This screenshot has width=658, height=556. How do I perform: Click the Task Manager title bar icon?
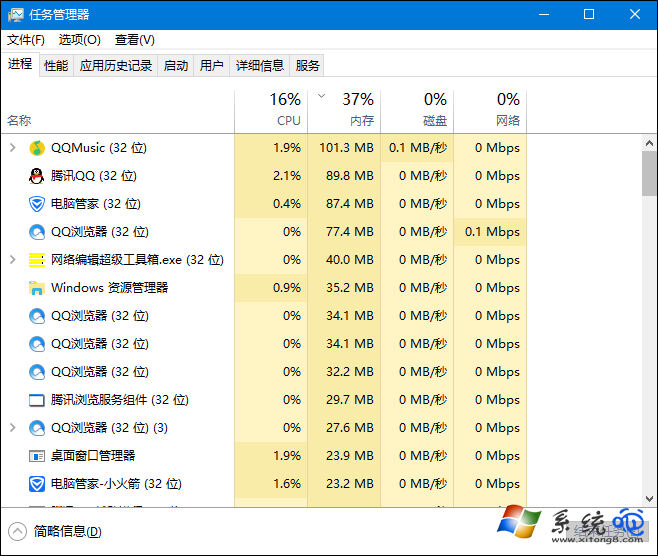click(16, 15)
